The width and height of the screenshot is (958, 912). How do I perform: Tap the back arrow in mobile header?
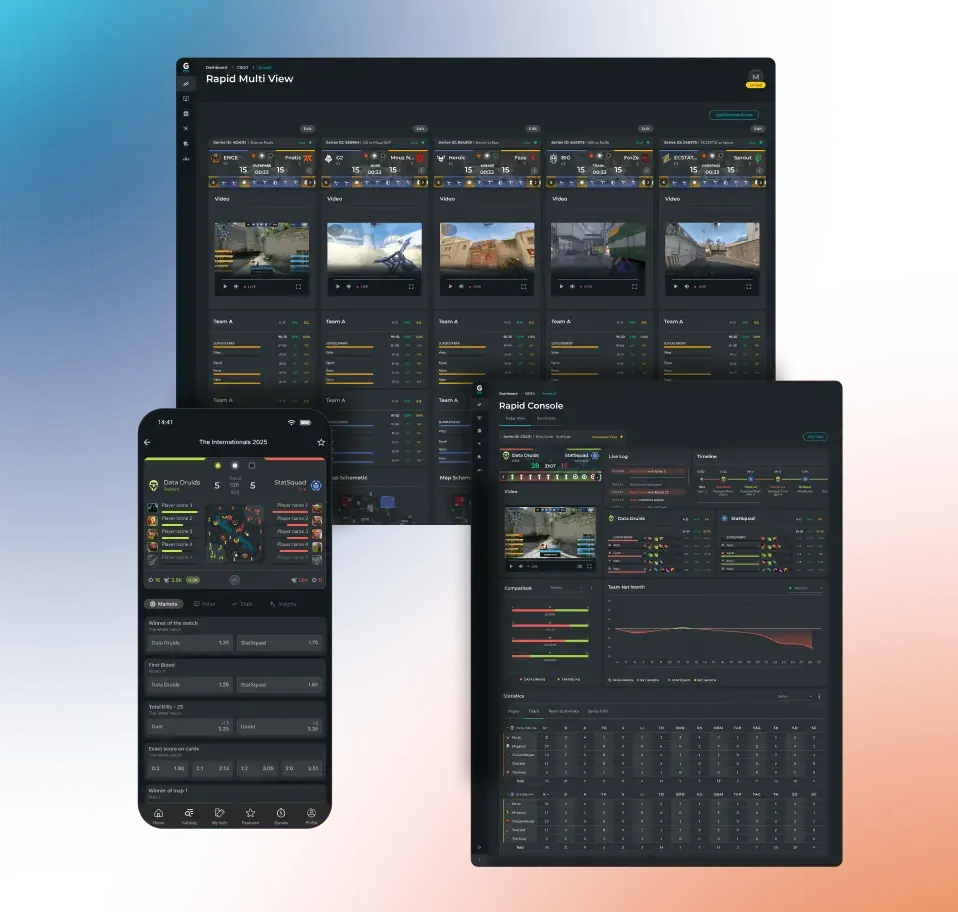tap(148, 442)
